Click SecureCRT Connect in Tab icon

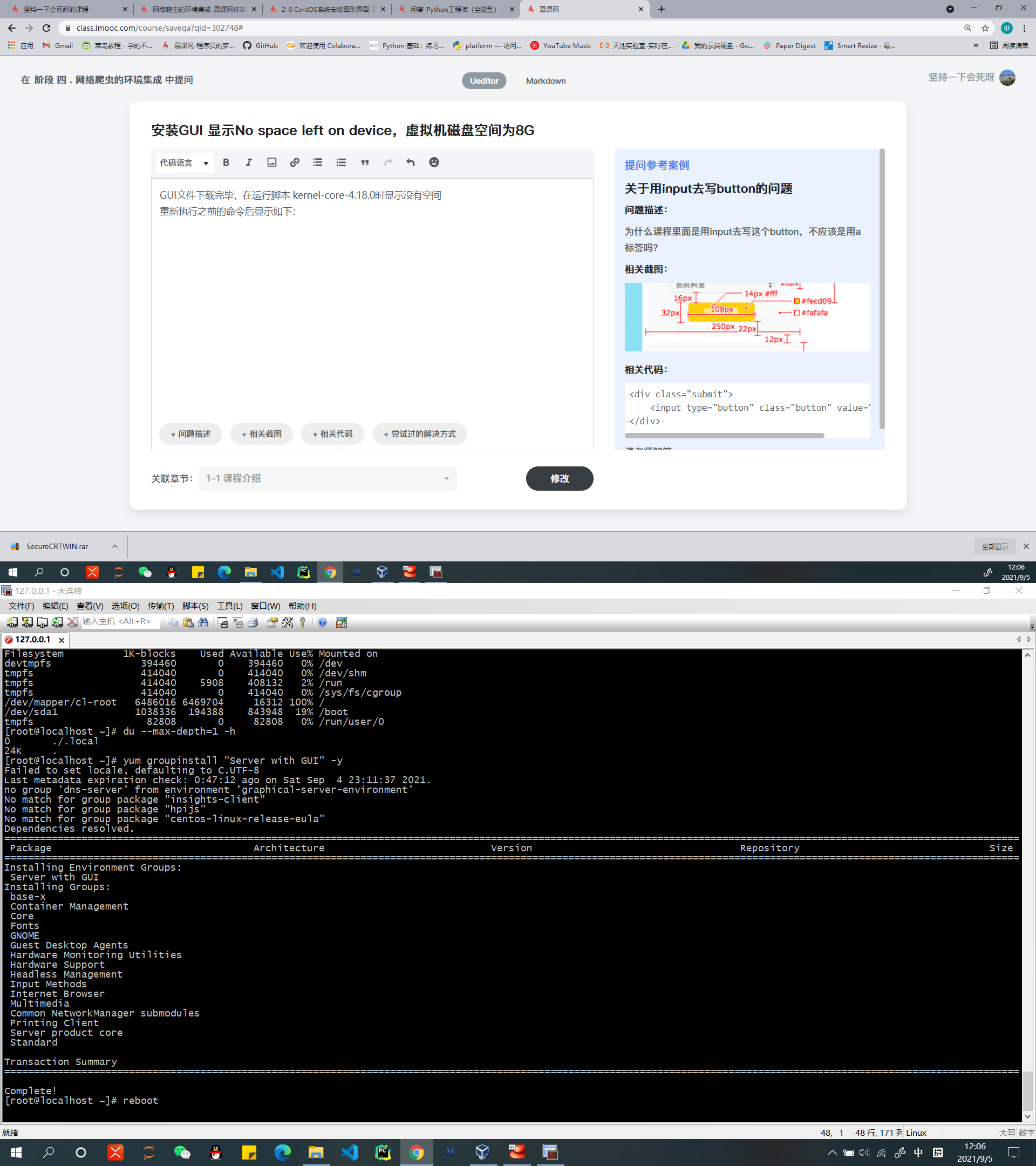click(43, 622)
